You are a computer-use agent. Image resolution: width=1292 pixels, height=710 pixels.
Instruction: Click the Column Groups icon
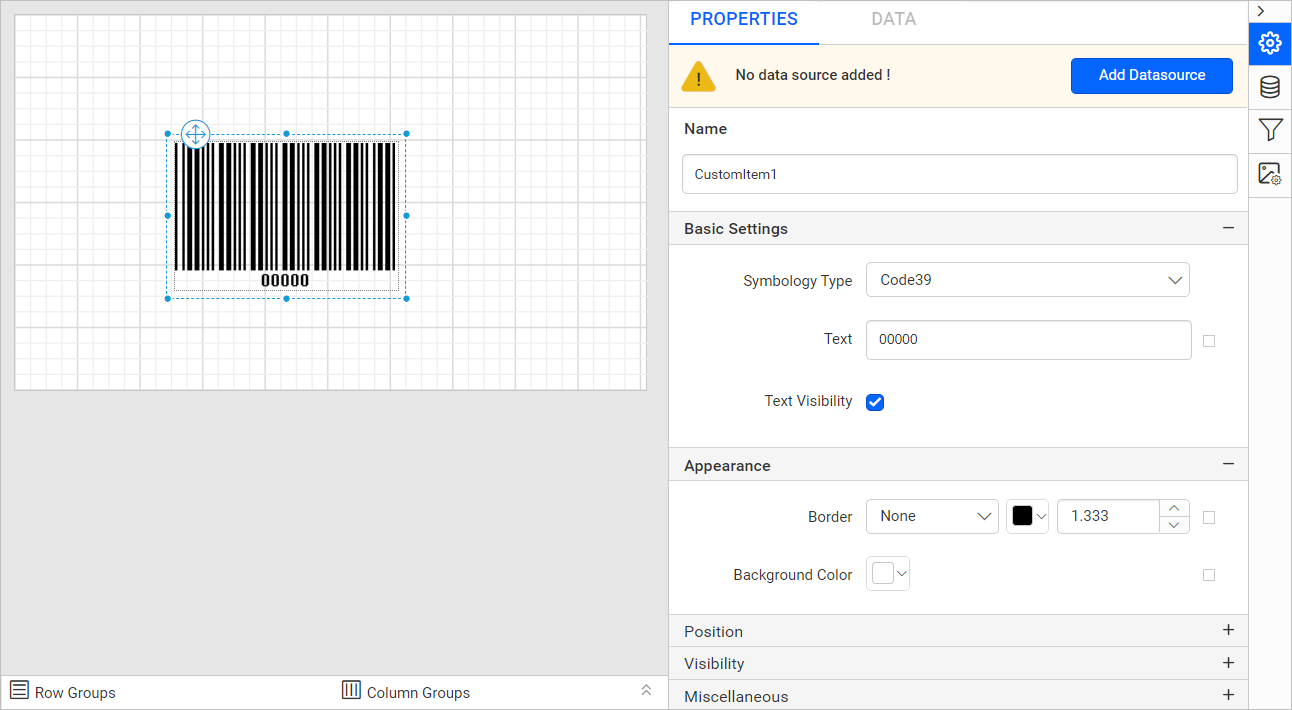[x=351, y=690]
